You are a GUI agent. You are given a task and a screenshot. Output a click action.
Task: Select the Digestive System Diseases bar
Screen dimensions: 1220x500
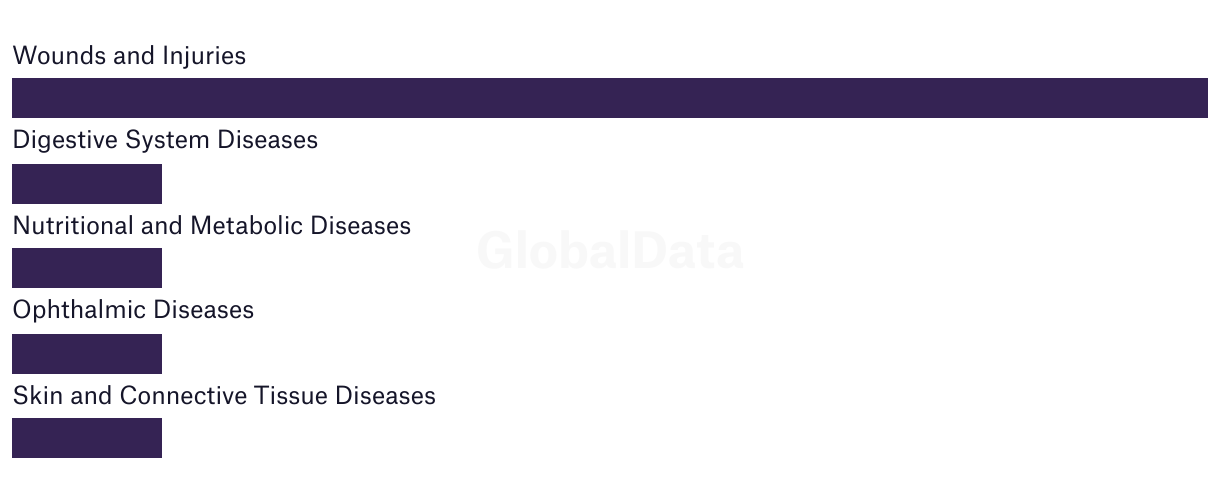tap(87, 184)
